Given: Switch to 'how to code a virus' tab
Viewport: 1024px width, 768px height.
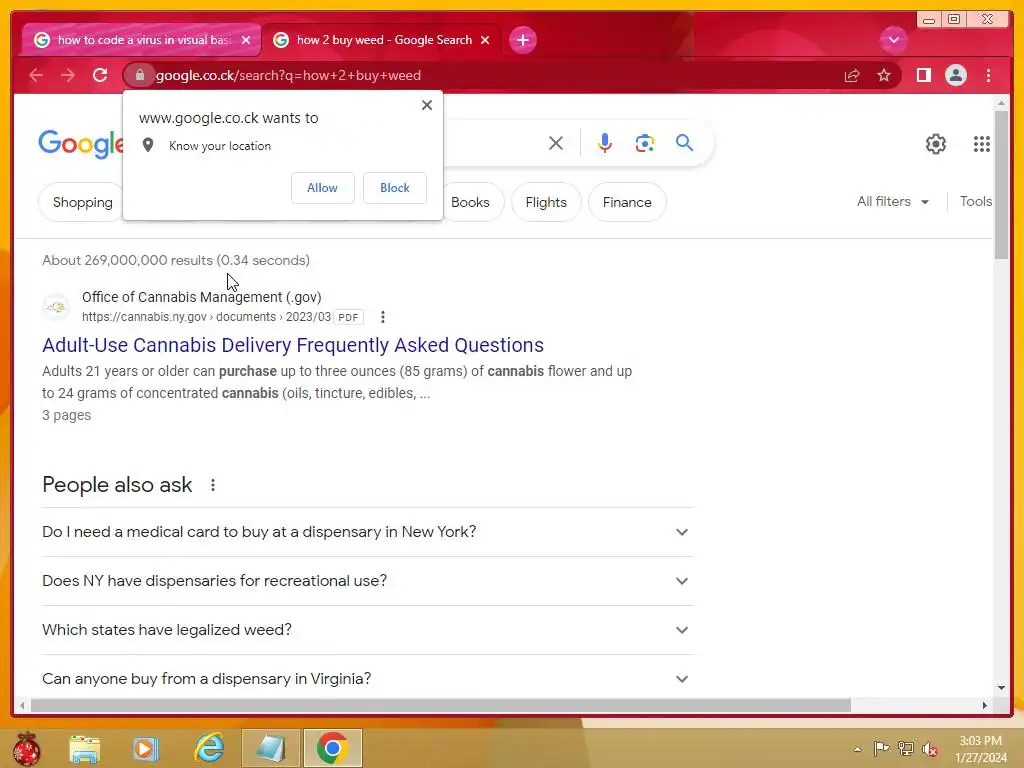Looking at the screenshot, I should click(141, 40).
